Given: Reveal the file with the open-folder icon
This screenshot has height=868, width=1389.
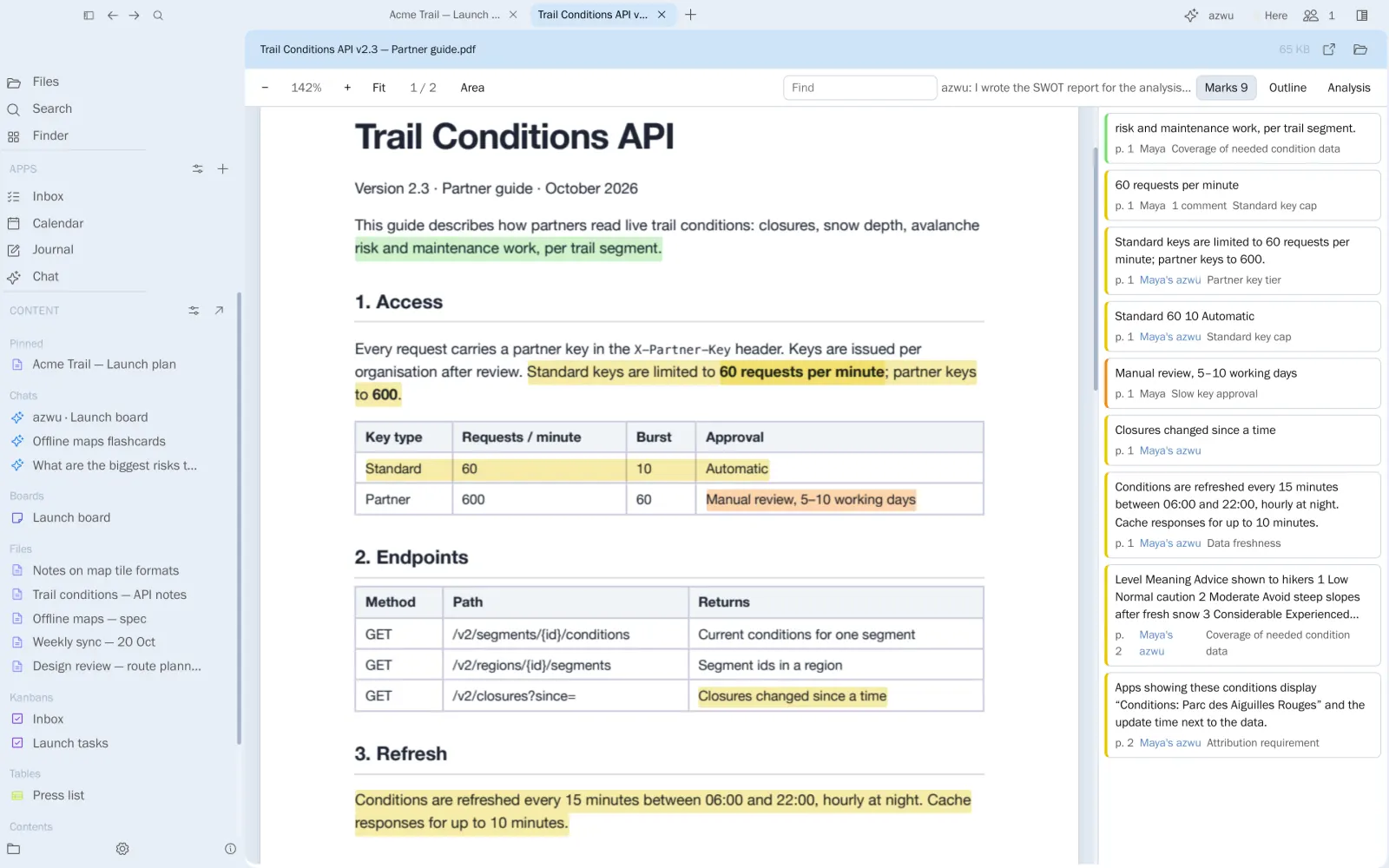Looking at the screenshot, I should 1360,49.
